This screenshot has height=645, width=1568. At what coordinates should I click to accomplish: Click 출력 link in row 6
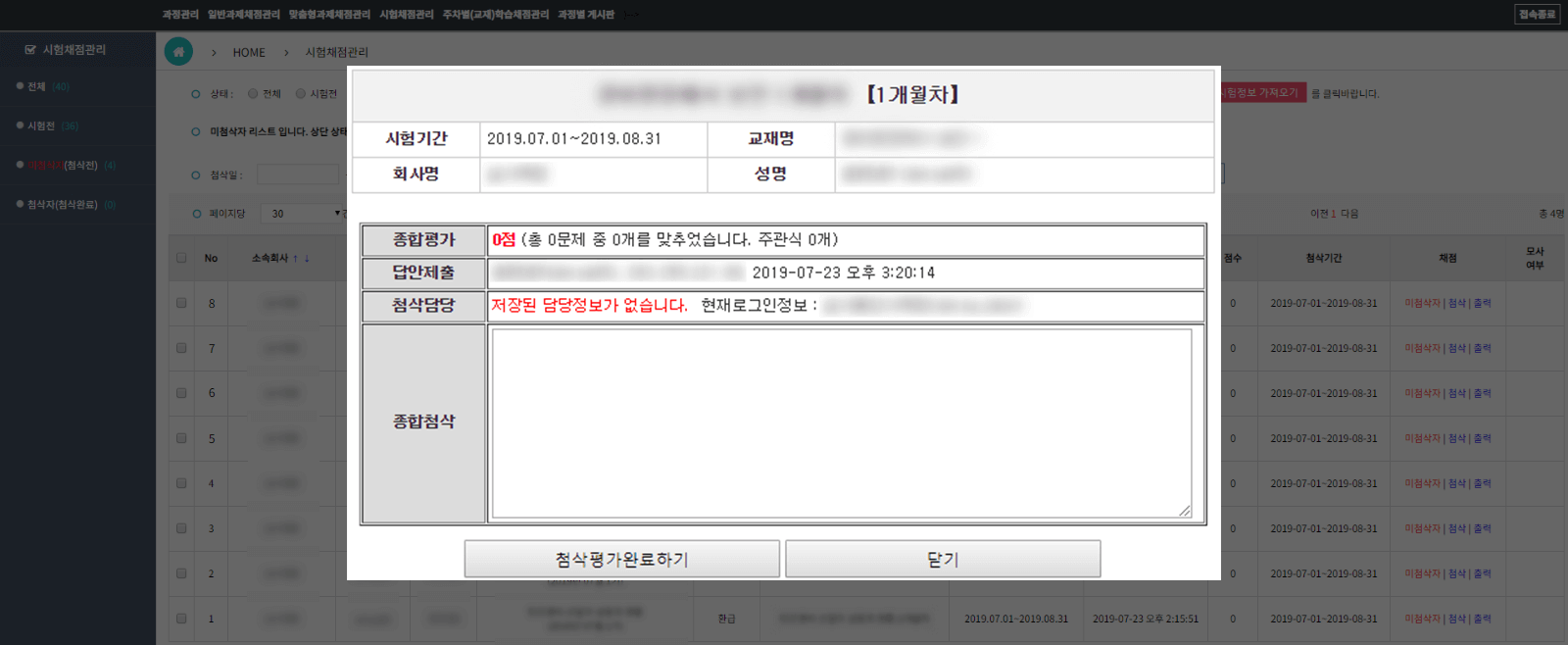(1482, 394)
